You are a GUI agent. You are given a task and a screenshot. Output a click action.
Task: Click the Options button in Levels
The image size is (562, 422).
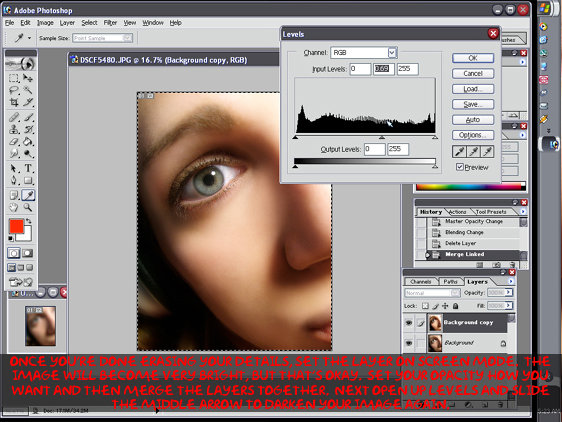click(473, 135)
